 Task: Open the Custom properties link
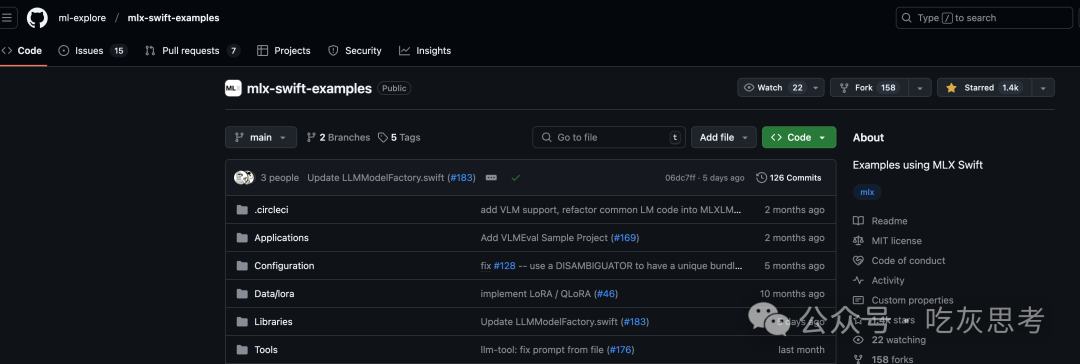pyautogui.click(x=903, y=300)
